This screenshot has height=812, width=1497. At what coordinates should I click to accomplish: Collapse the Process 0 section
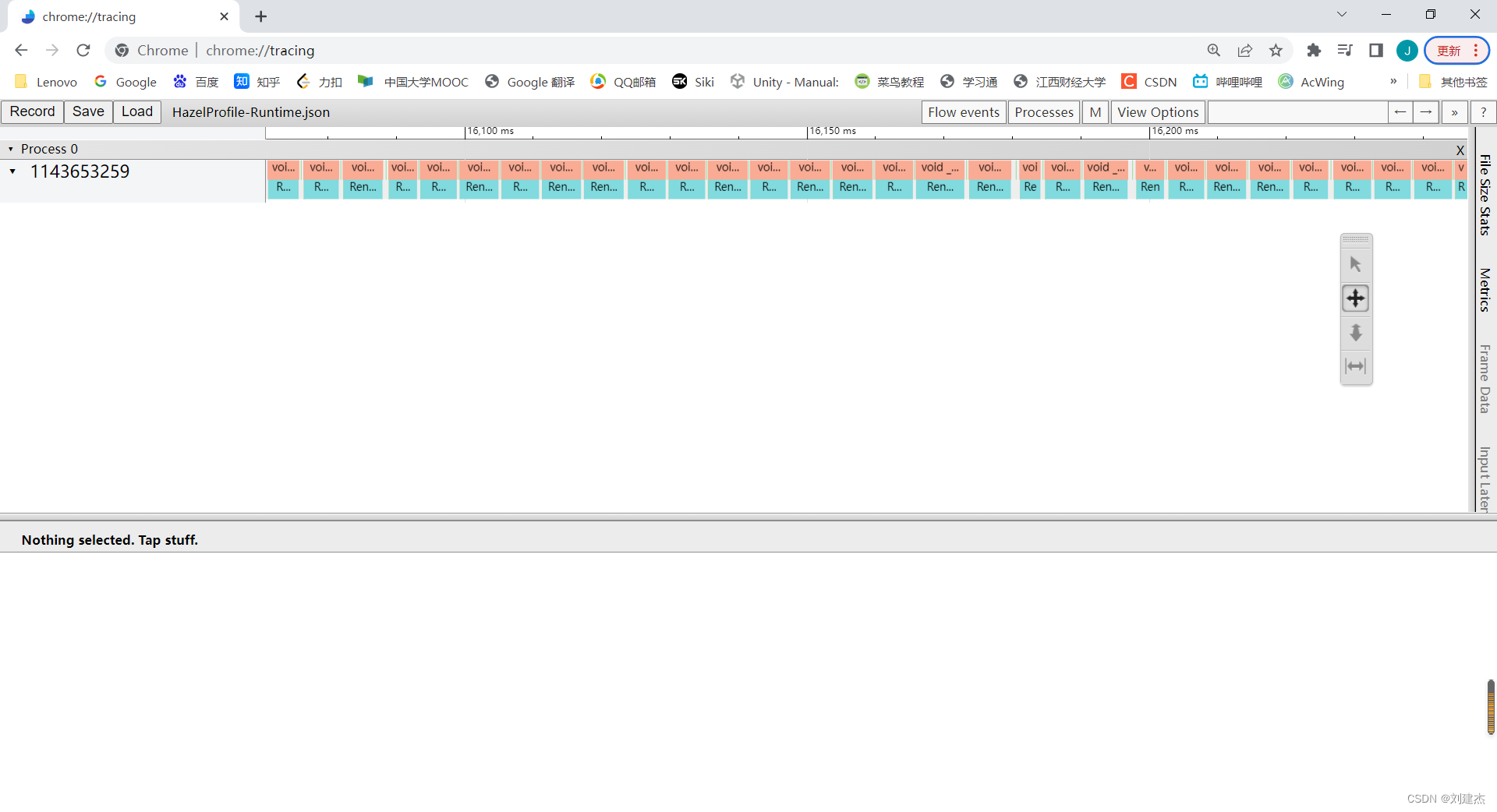pyautogui.click(x=11, y=149)
